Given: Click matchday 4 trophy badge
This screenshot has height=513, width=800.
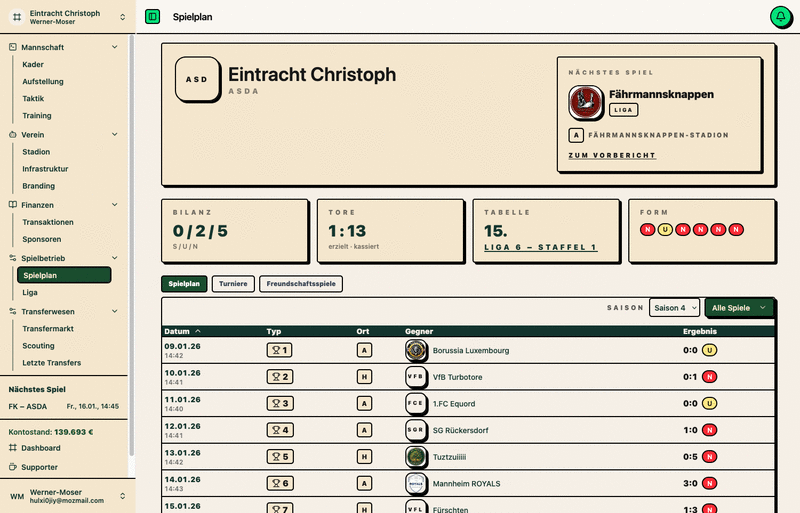Looking at the screenshot, I should [280, 430].
